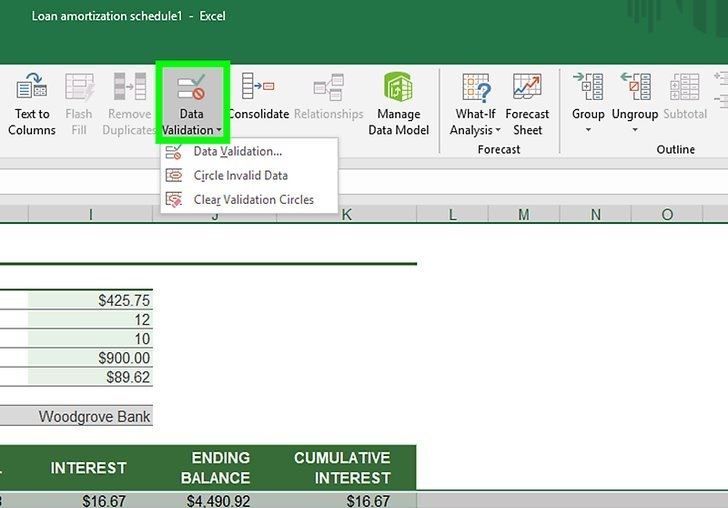This screenshot has width=728, height=508.
Task: Click the Text to Columns icon
Action: [x=32, y=88]
